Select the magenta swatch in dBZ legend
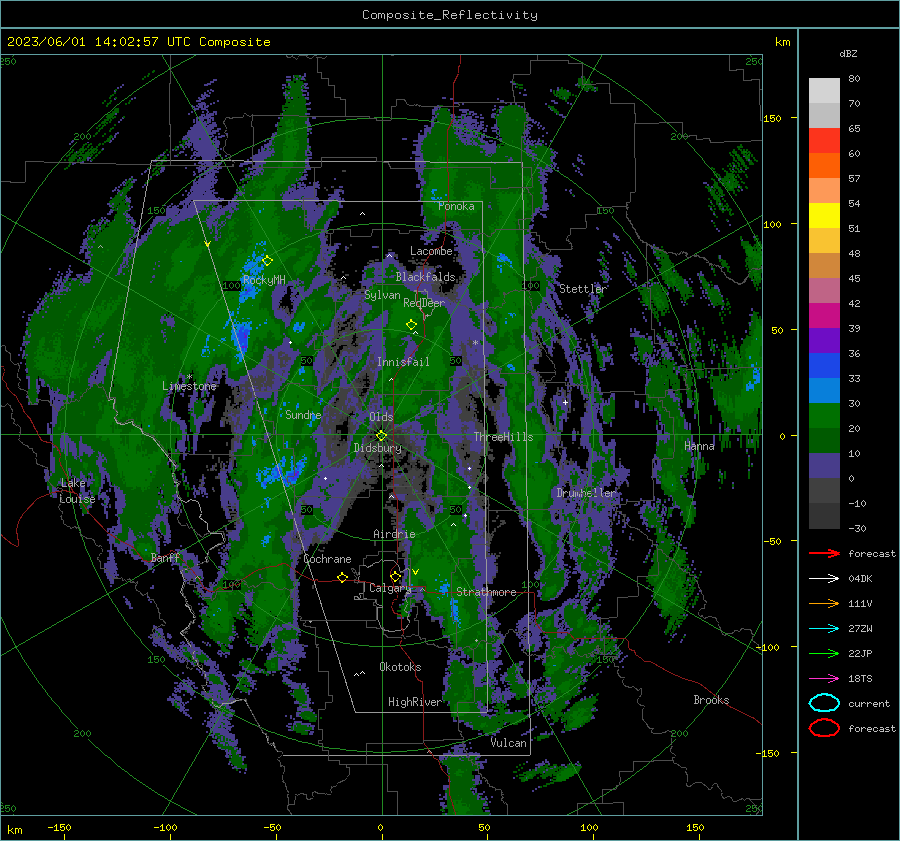Image resolution: width=900 pixels, height=841 pixels. click(x=824, y=315)
